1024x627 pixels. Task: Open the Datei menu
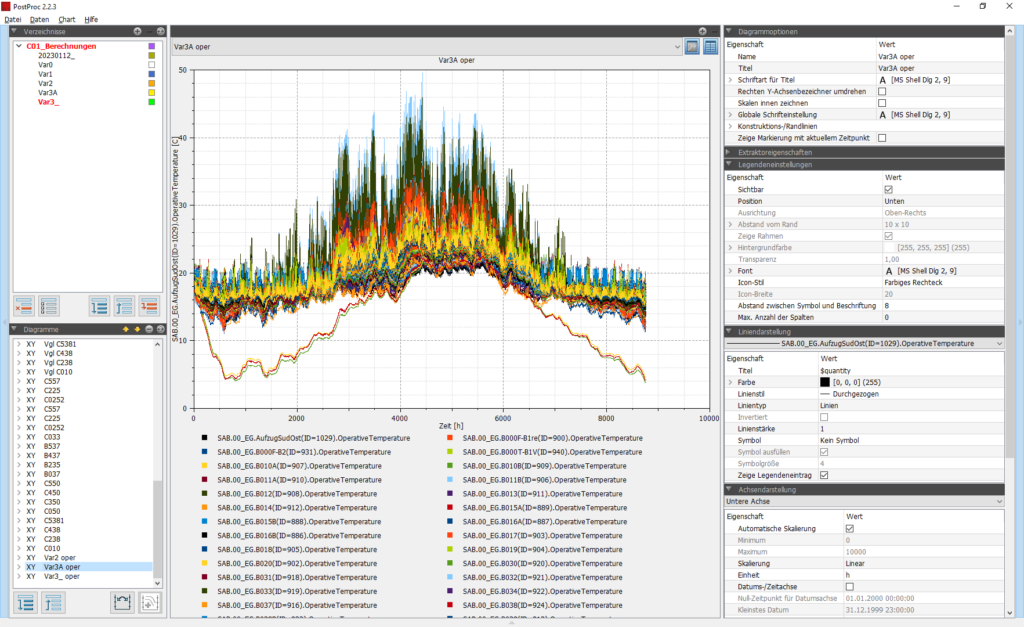tap(13, 20)
